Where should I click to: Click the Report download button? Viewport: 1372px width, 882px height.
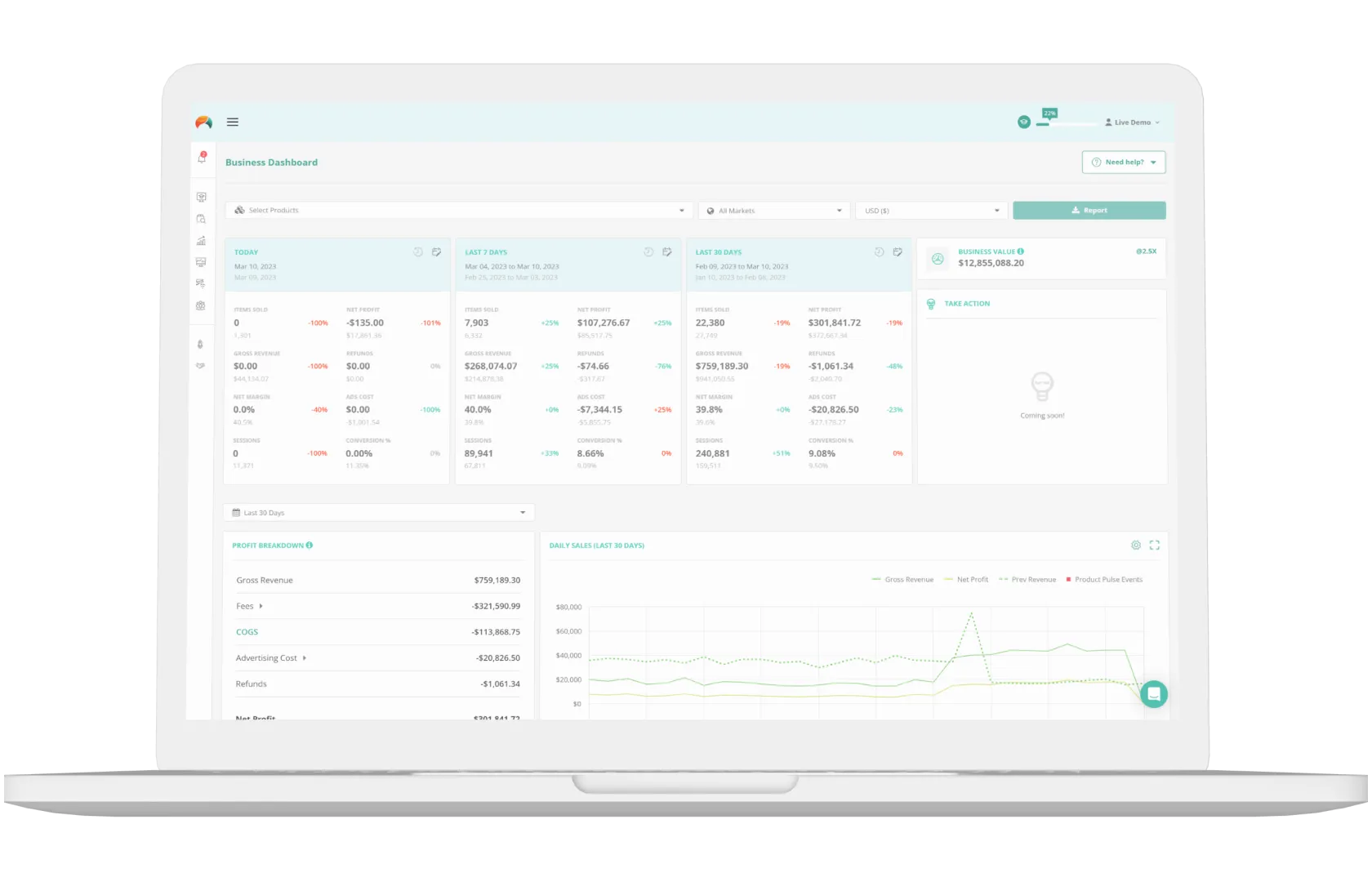tap(1089, 211)
